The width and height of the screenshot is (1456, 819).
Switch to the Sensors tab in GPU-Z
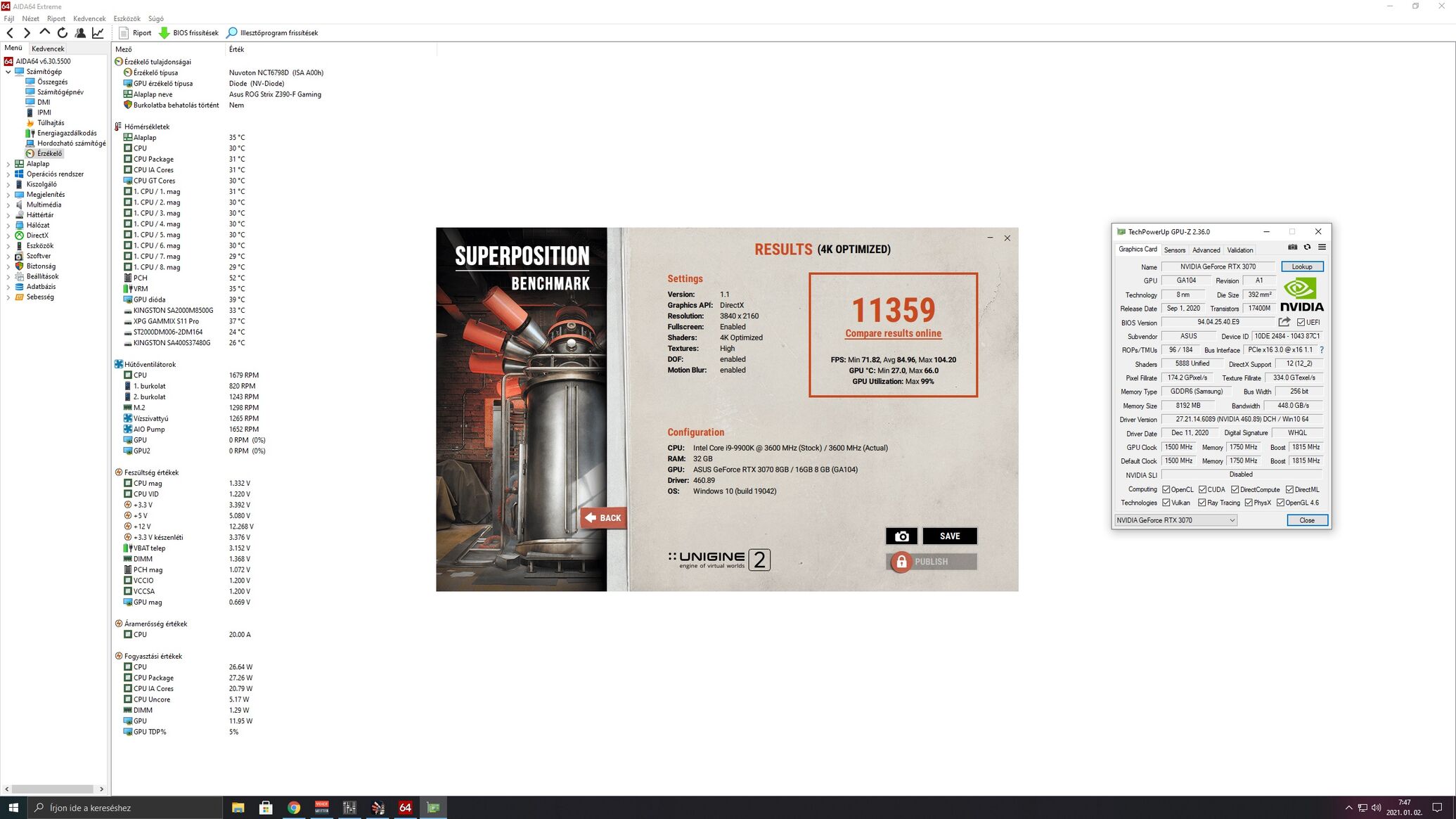1174,250
